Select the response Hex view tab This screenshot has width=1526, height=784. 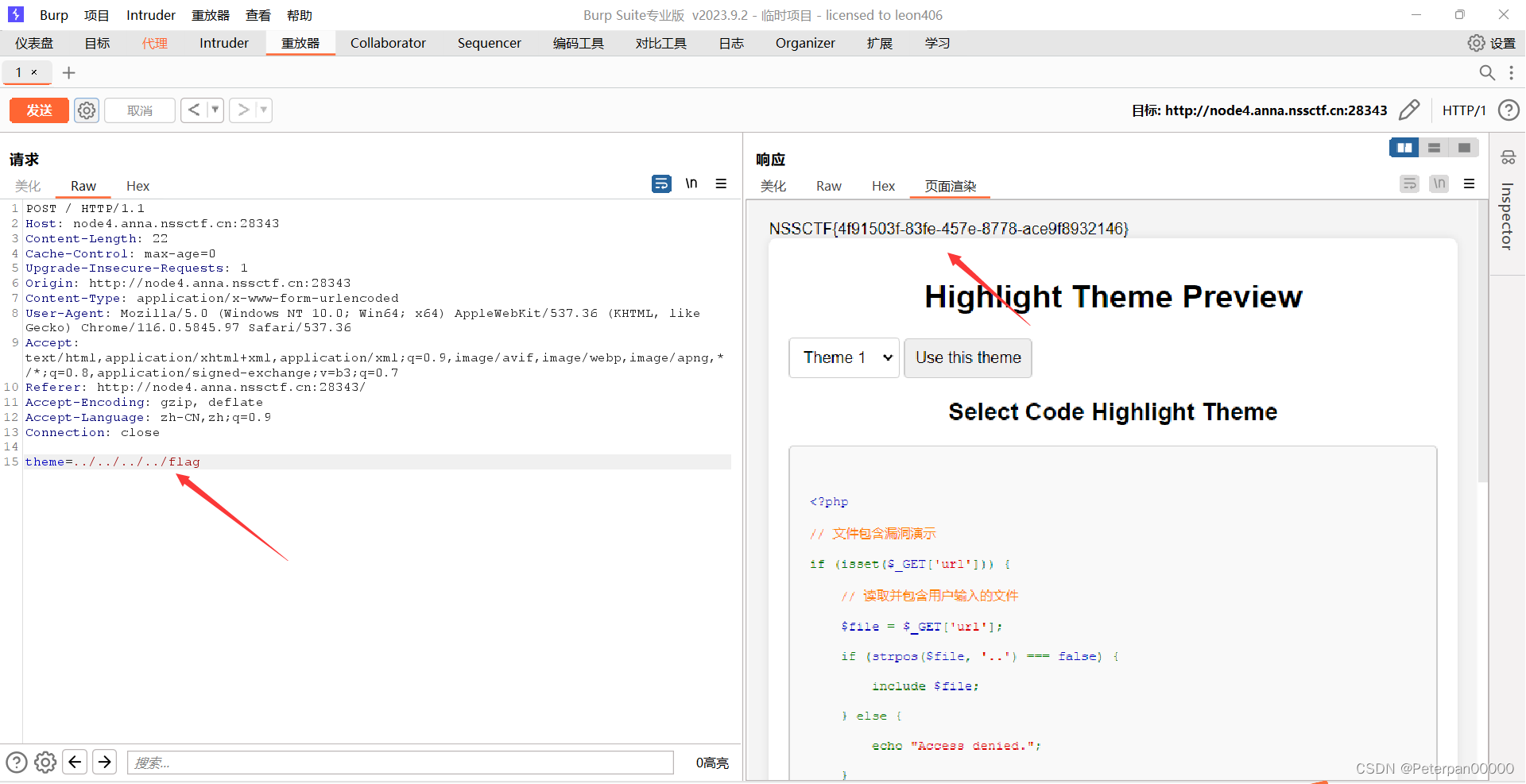point(883,186)
